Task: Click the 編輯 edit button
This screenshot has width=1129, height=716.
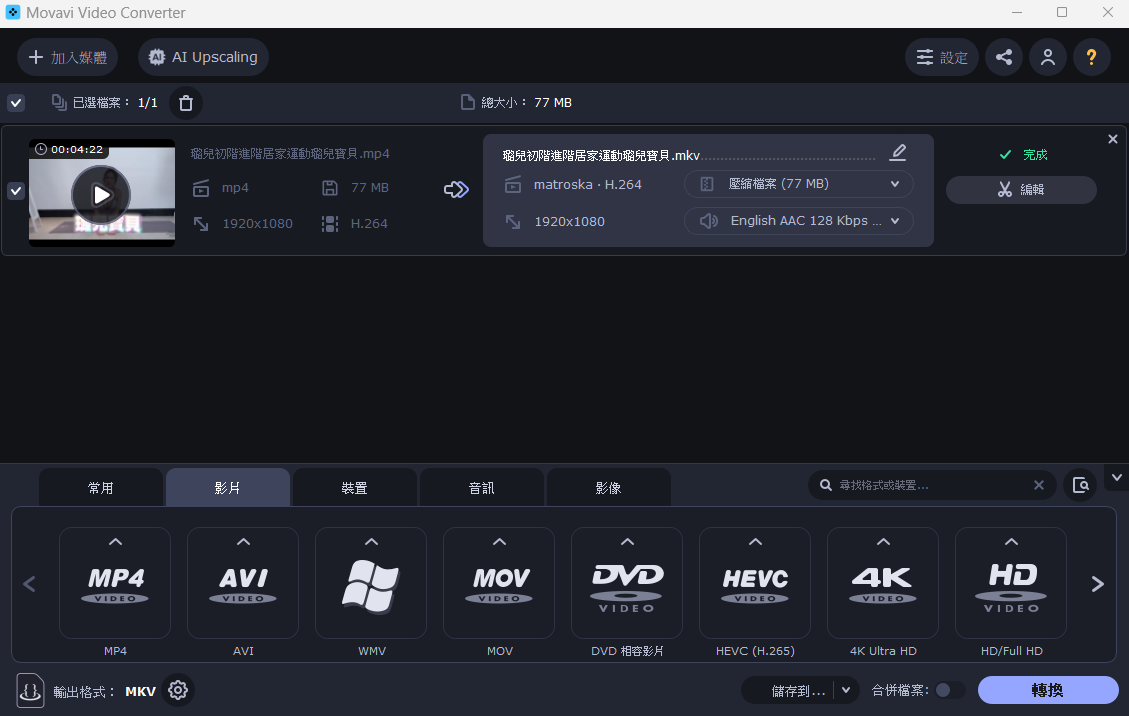Action: 1021,189
